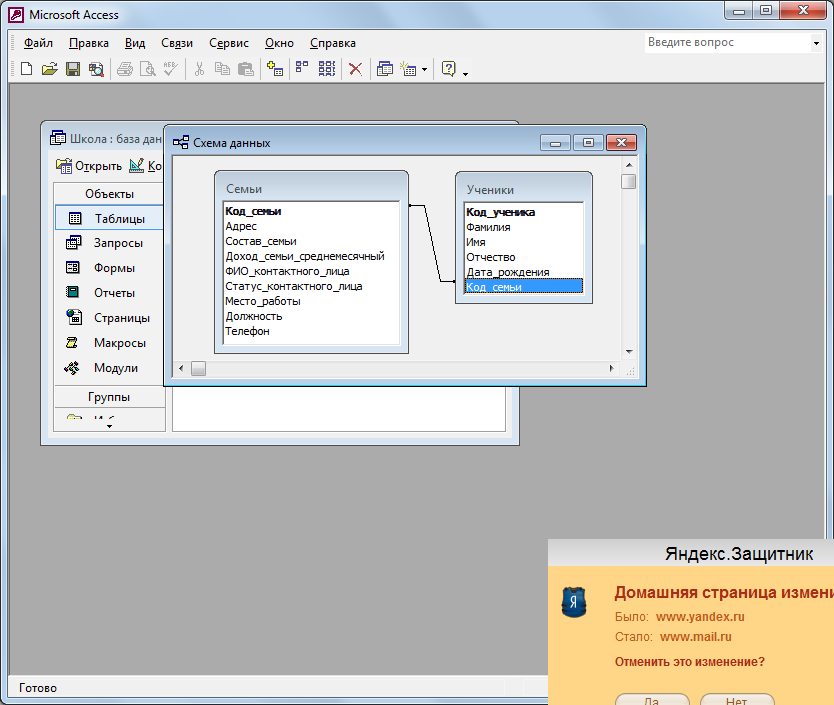
Task: Click the Save icon in the toolbar
Action: (x=73, y=69)
